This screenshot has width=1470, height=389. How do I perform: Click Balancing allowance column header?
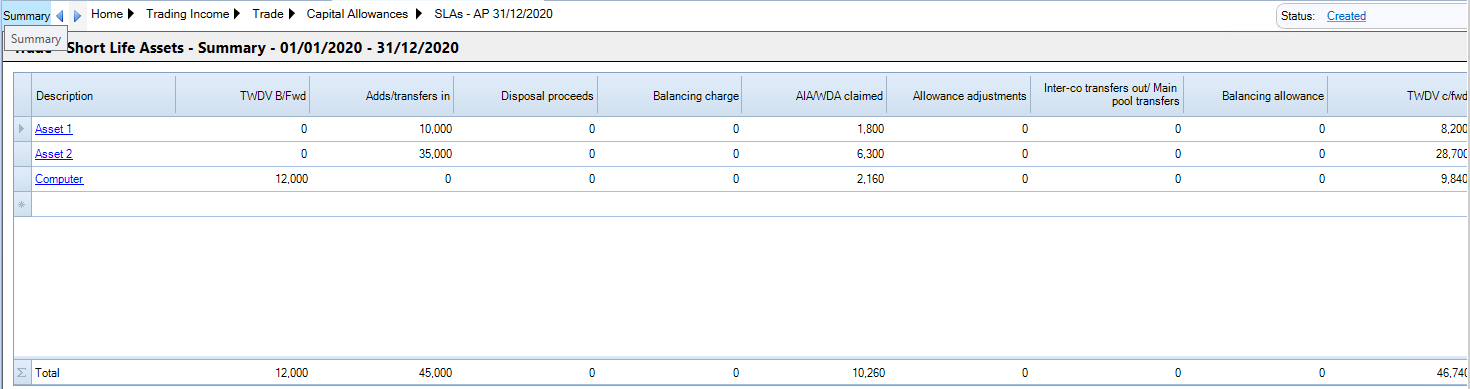tap(1254, 96)
